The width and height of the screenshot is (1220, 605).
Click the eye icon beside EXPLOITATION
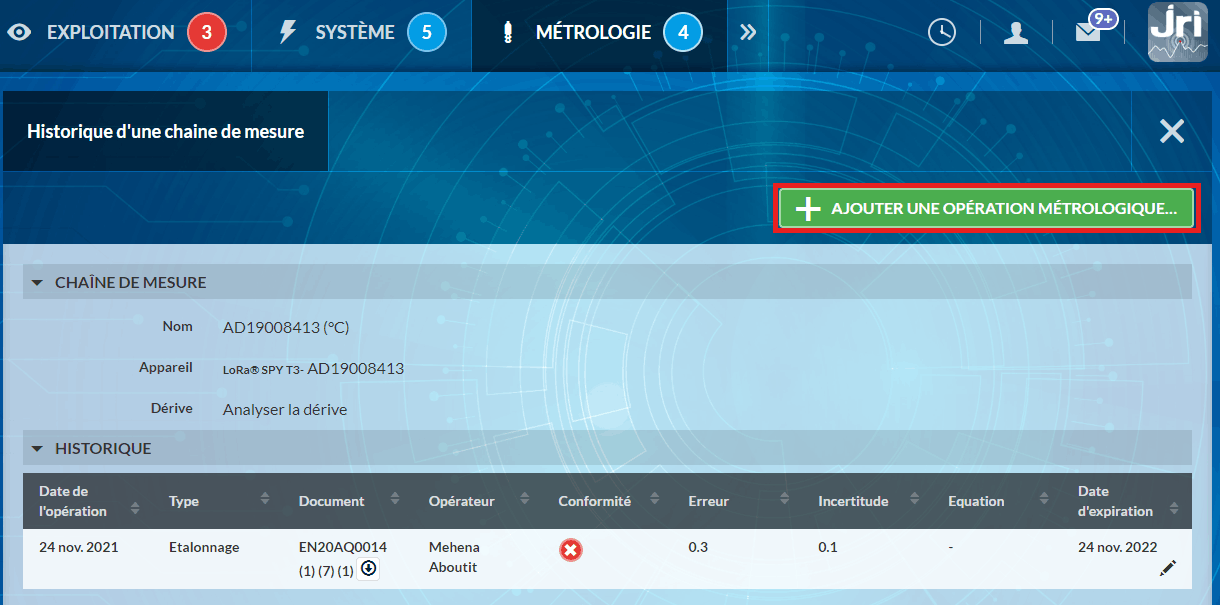[x=19, y=32]
